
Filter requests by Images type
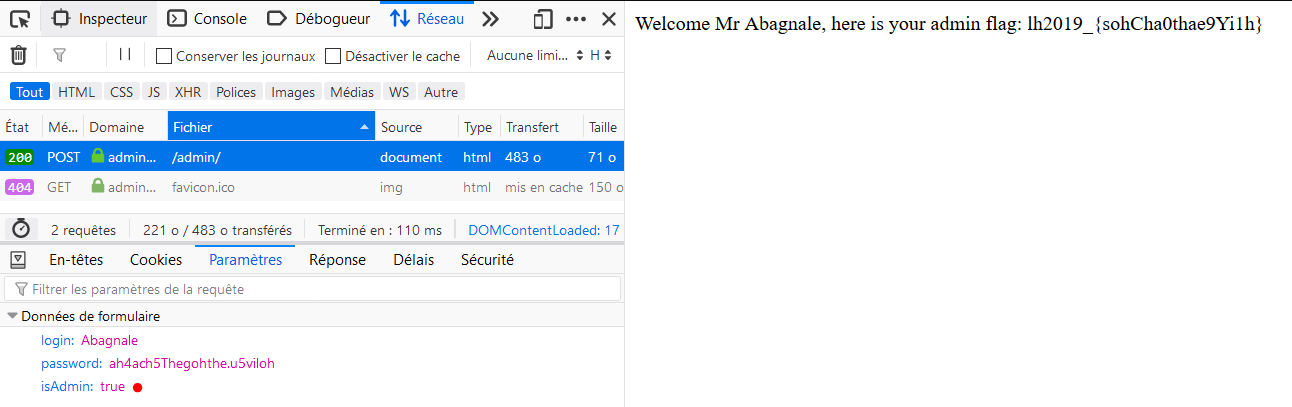(293, 92)
